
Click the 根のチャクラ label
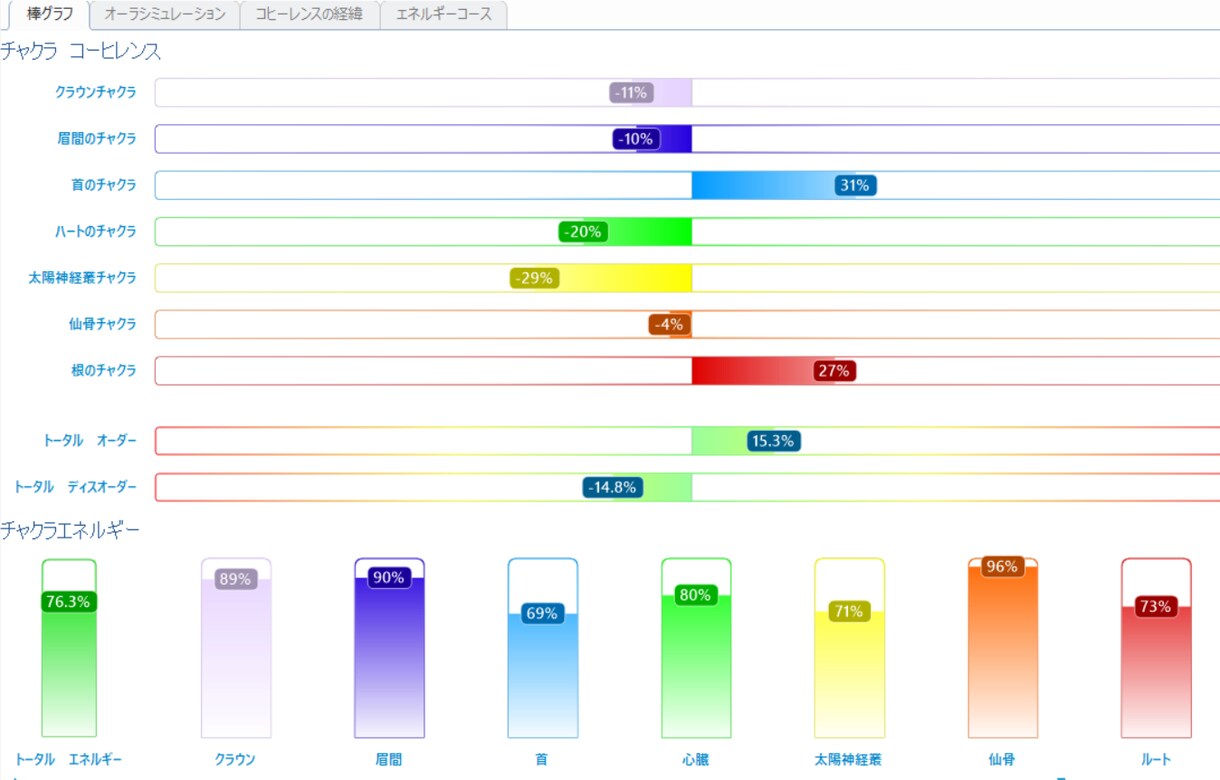point(104,370)
